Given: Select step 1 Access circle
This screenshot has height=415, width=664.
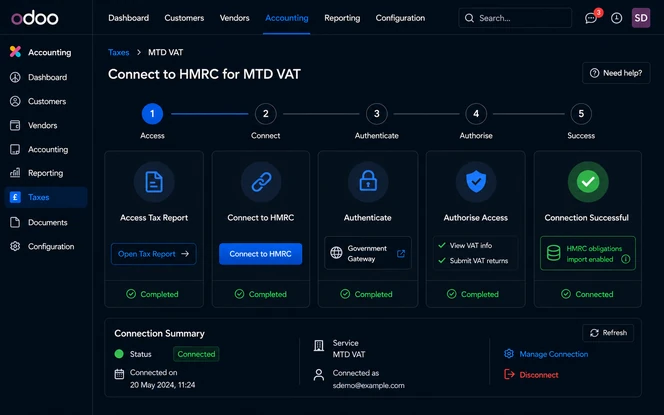Looking at the screenshot, I should 152,114.
